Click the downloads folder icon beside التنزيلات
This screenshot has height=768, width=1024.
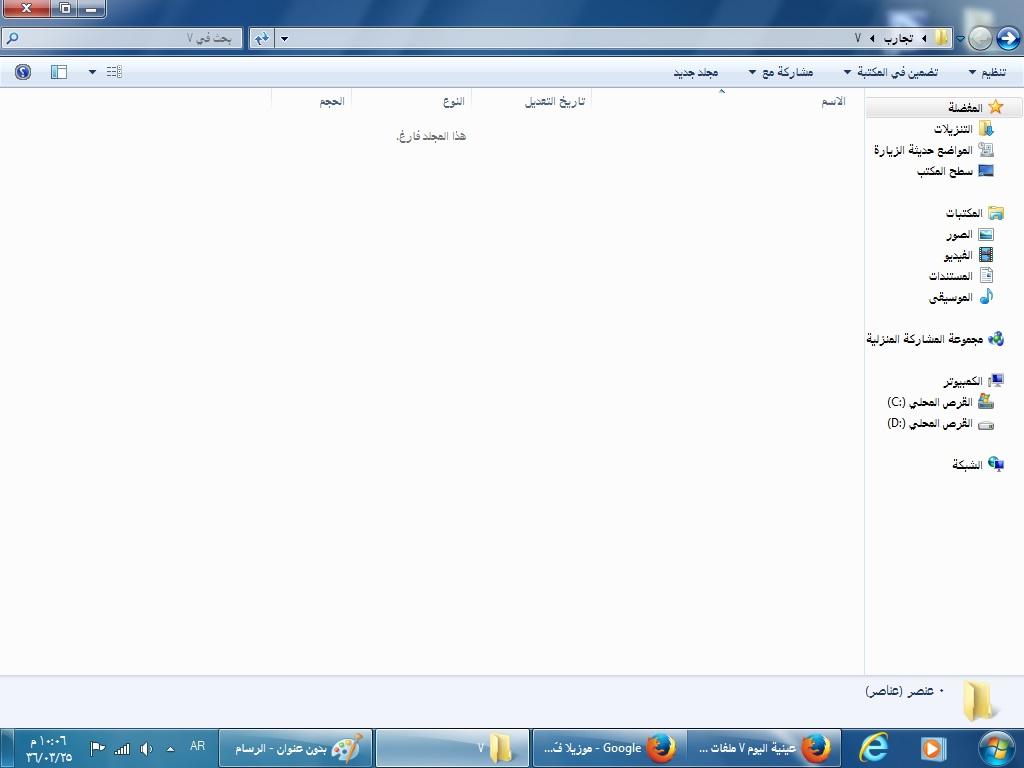point(985,129)
